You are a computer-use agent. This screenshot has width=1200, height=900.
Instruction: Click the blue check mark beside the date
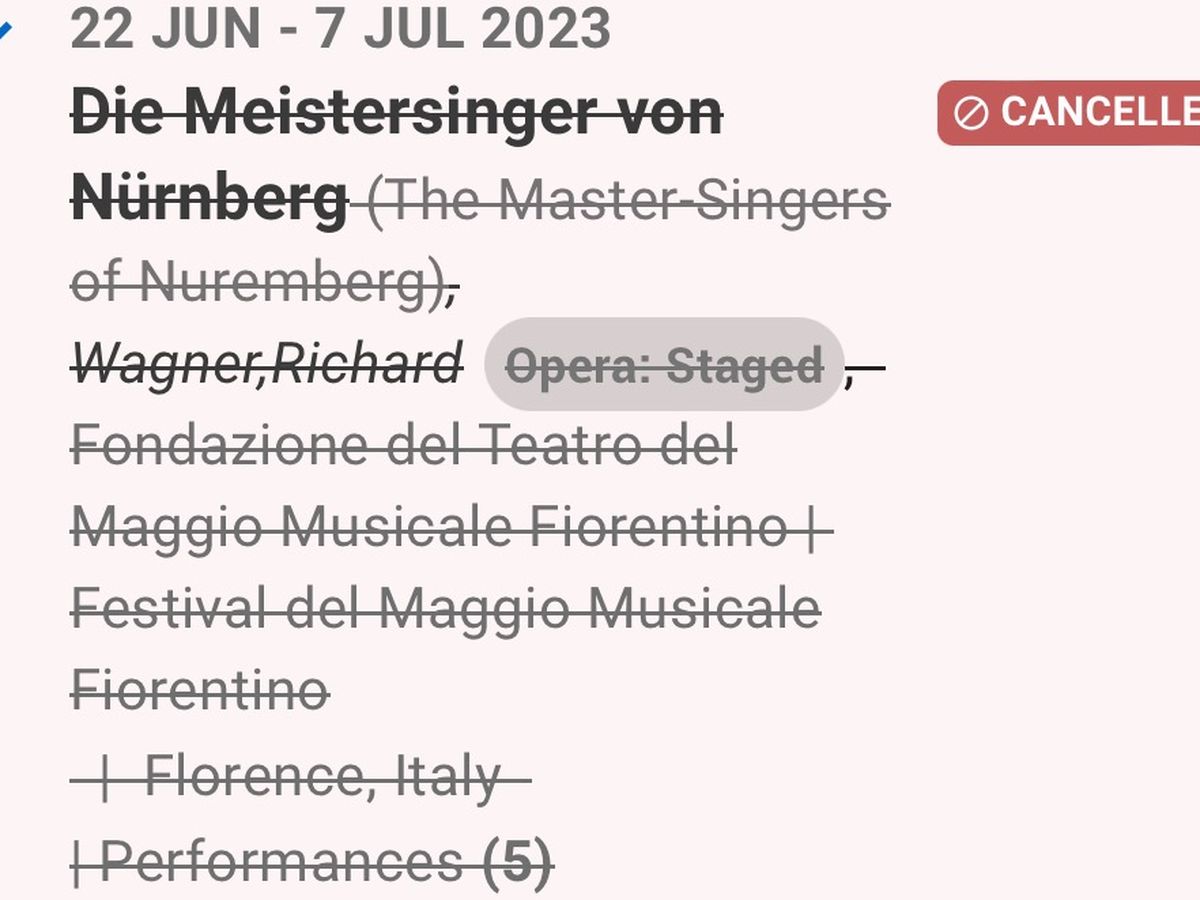5,30
